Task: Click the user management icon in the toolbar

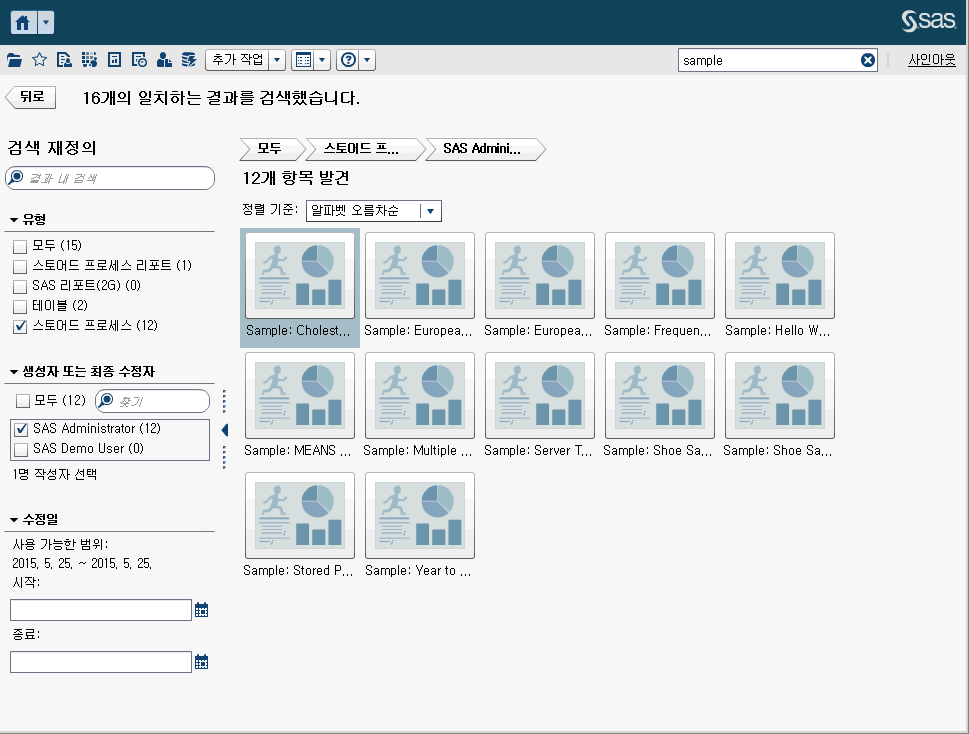Action: pyautogui.click(x=164, y=59)
